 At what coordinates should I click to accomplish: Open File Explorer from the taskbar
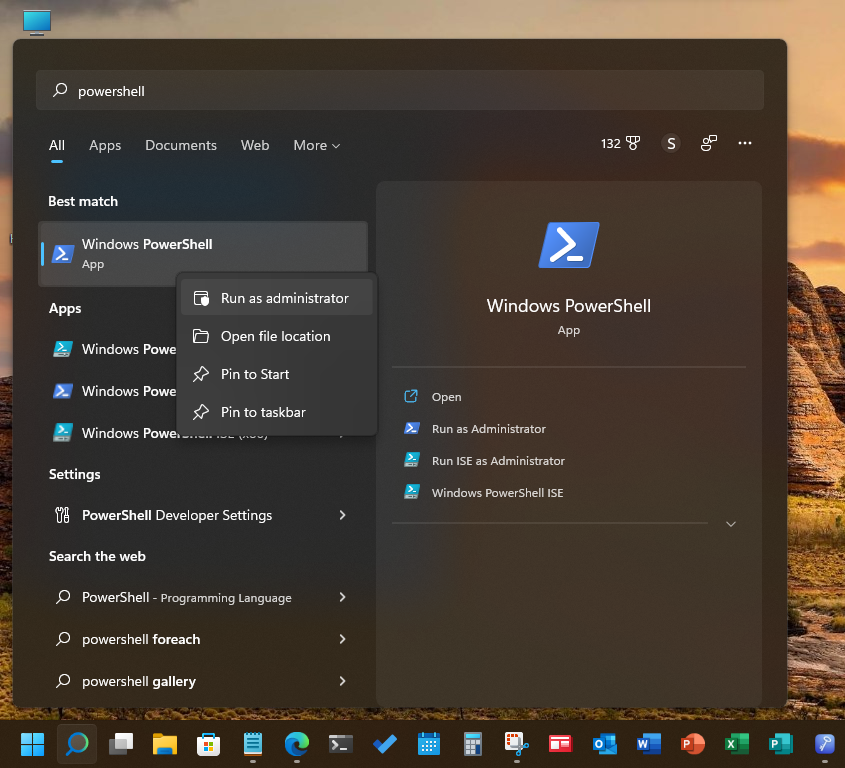pyautogui.click(x=165, y=744)
